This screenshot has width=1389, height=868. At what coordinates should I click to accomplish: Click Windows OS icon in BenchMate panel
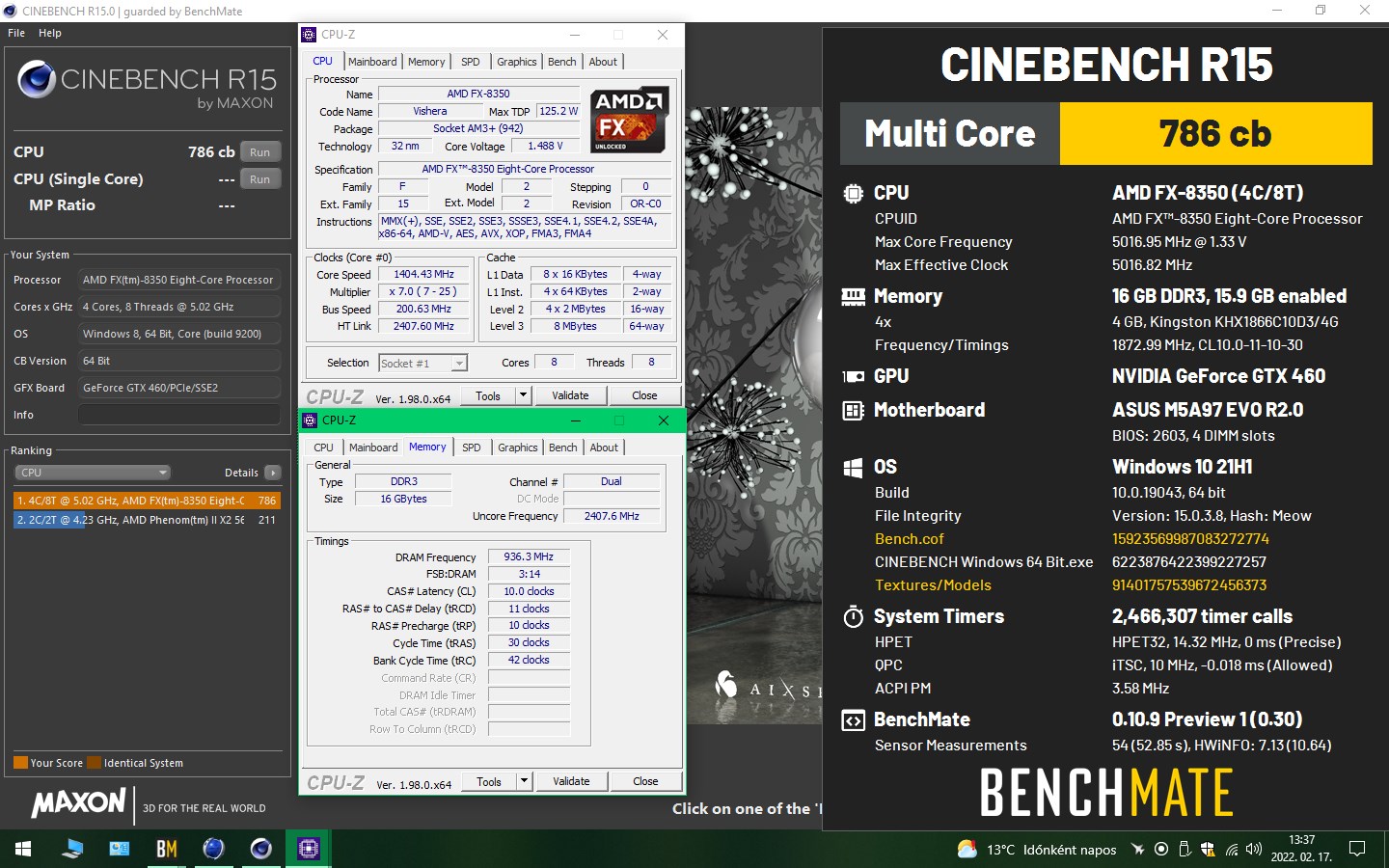tap(853, 468)
